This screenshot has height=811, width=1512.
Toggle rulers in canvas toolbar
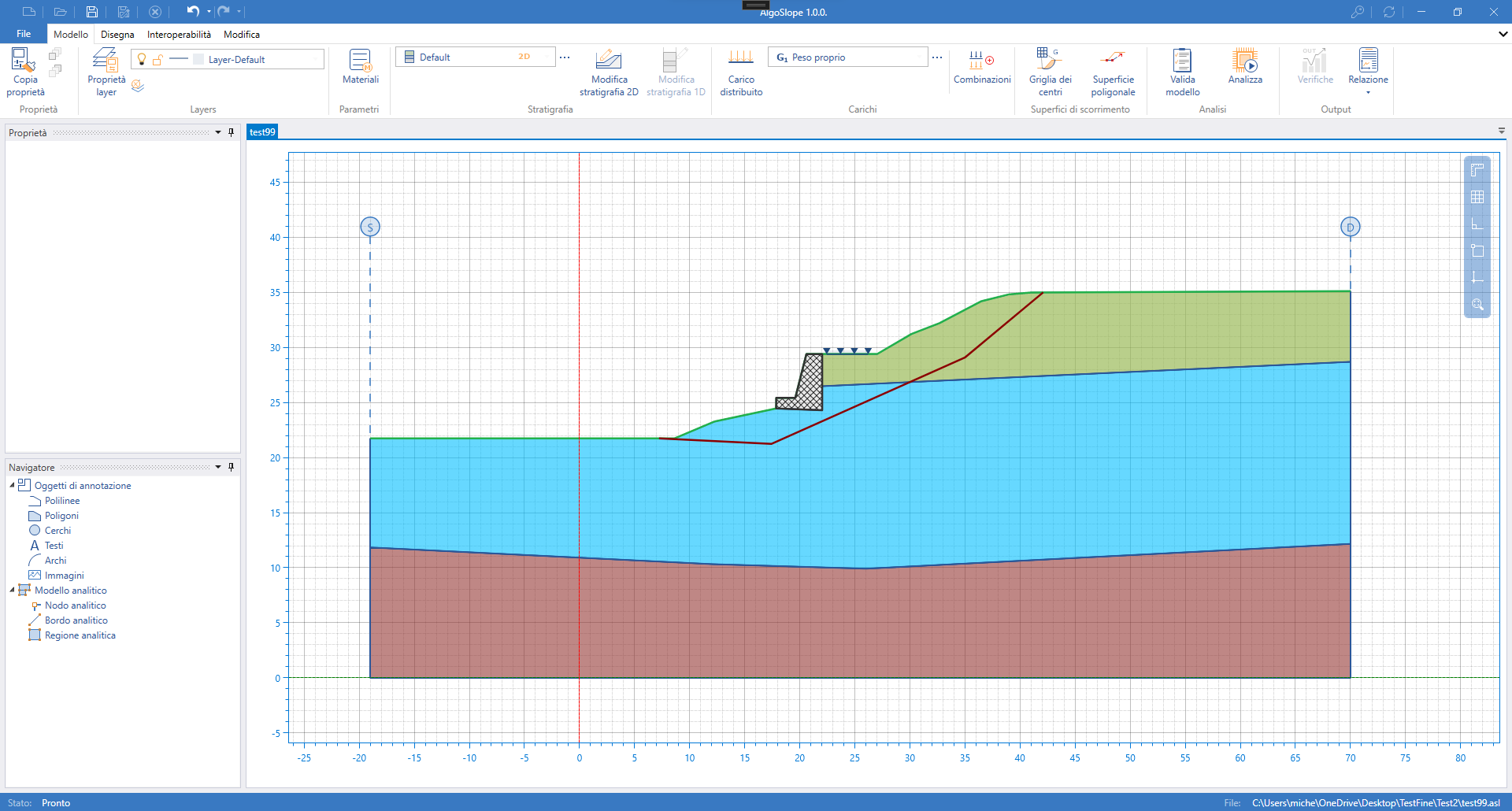tap(1477, 170)
